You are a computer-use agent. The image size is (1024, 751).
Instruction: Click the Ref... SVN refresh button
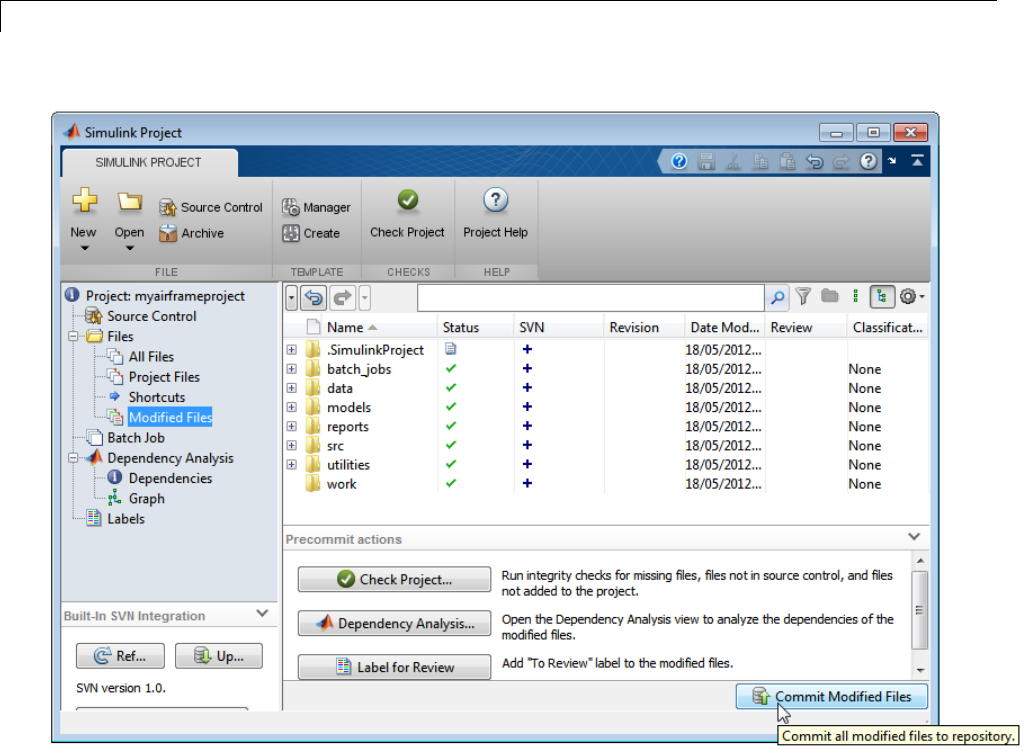(x=120, y=656)
